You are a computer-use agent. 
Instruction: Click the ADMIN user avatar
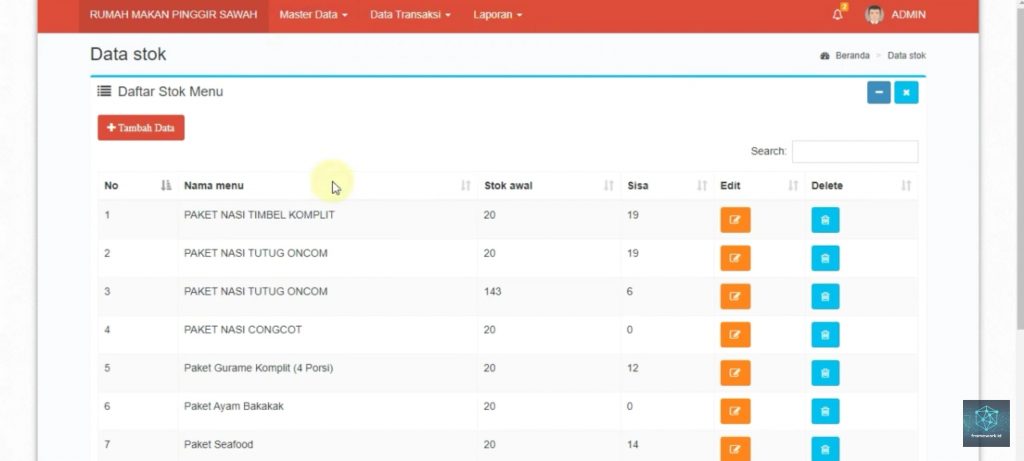[x=874, y=15]
